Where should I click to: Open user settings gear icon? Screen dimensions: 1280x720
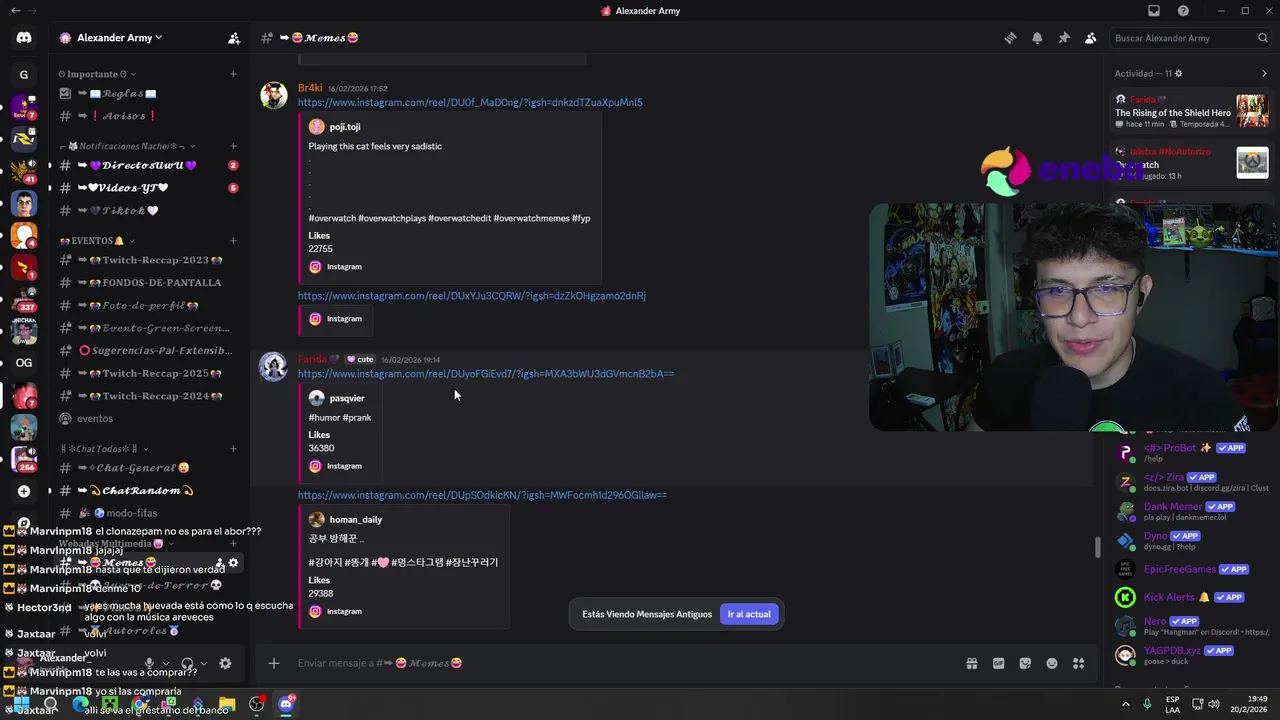225,663
